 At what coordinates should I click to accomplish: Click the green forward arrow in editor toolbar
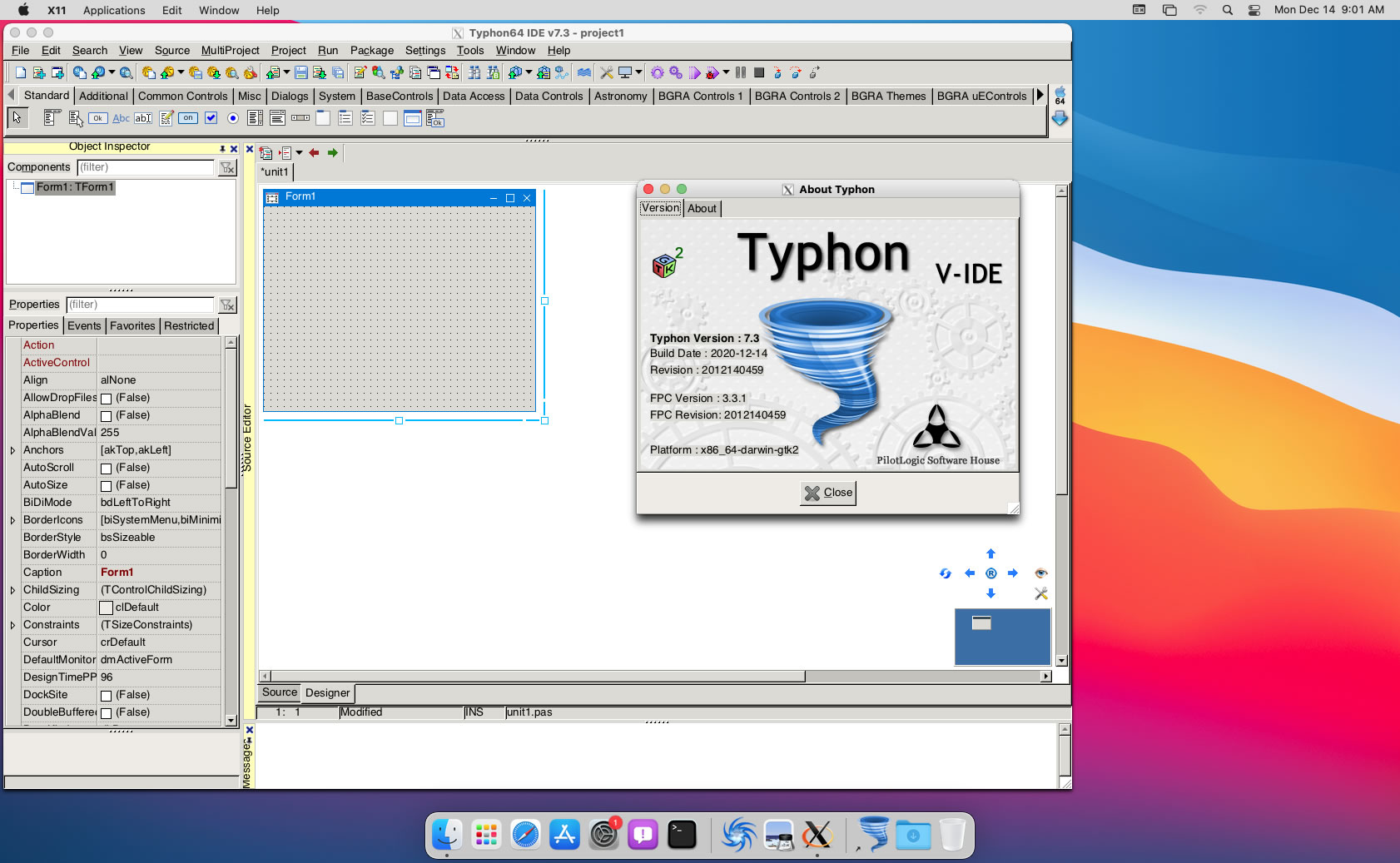pos(333,153)
